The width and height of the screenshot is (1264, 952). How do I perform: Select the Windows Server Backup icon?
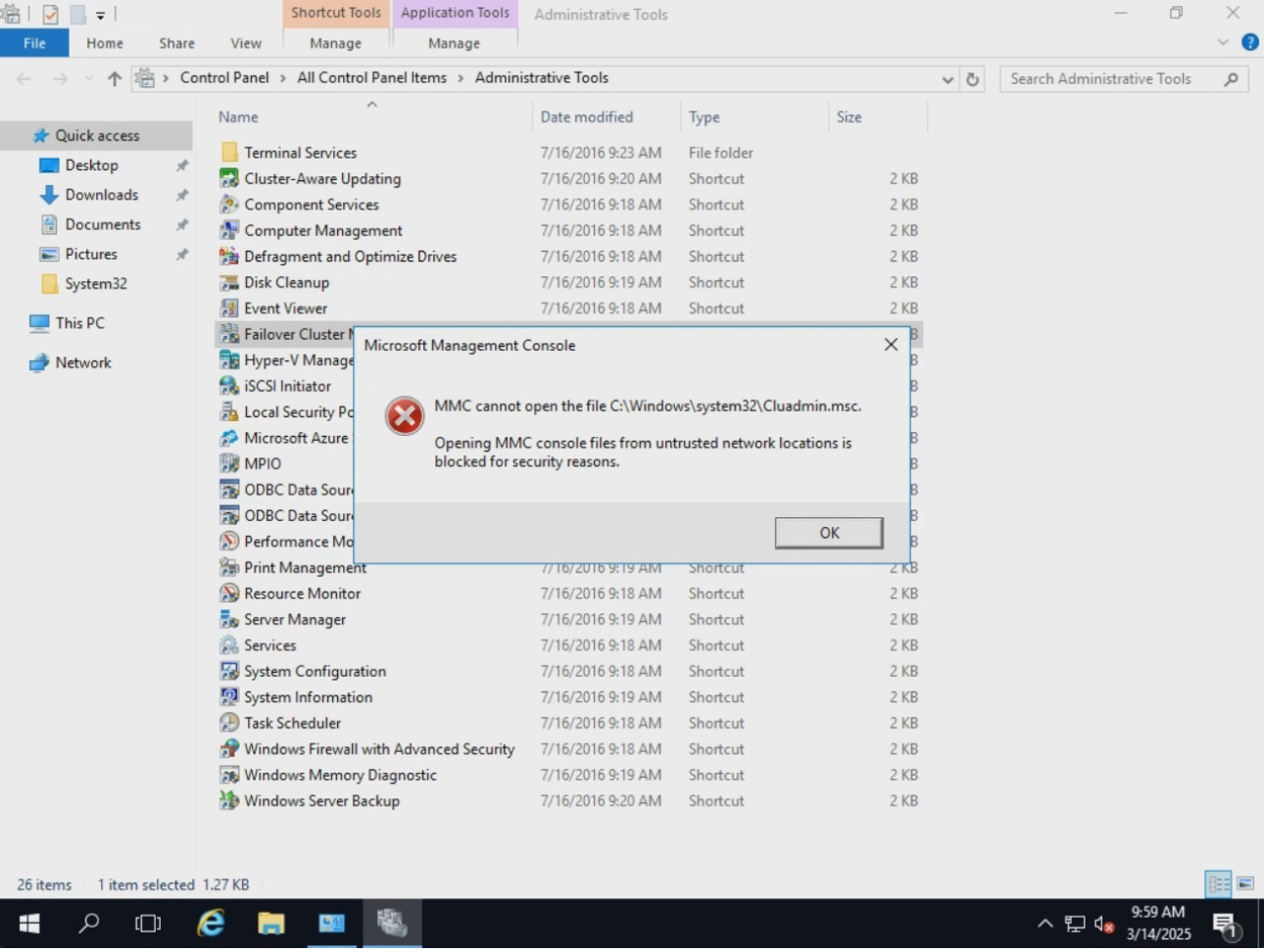229,801
